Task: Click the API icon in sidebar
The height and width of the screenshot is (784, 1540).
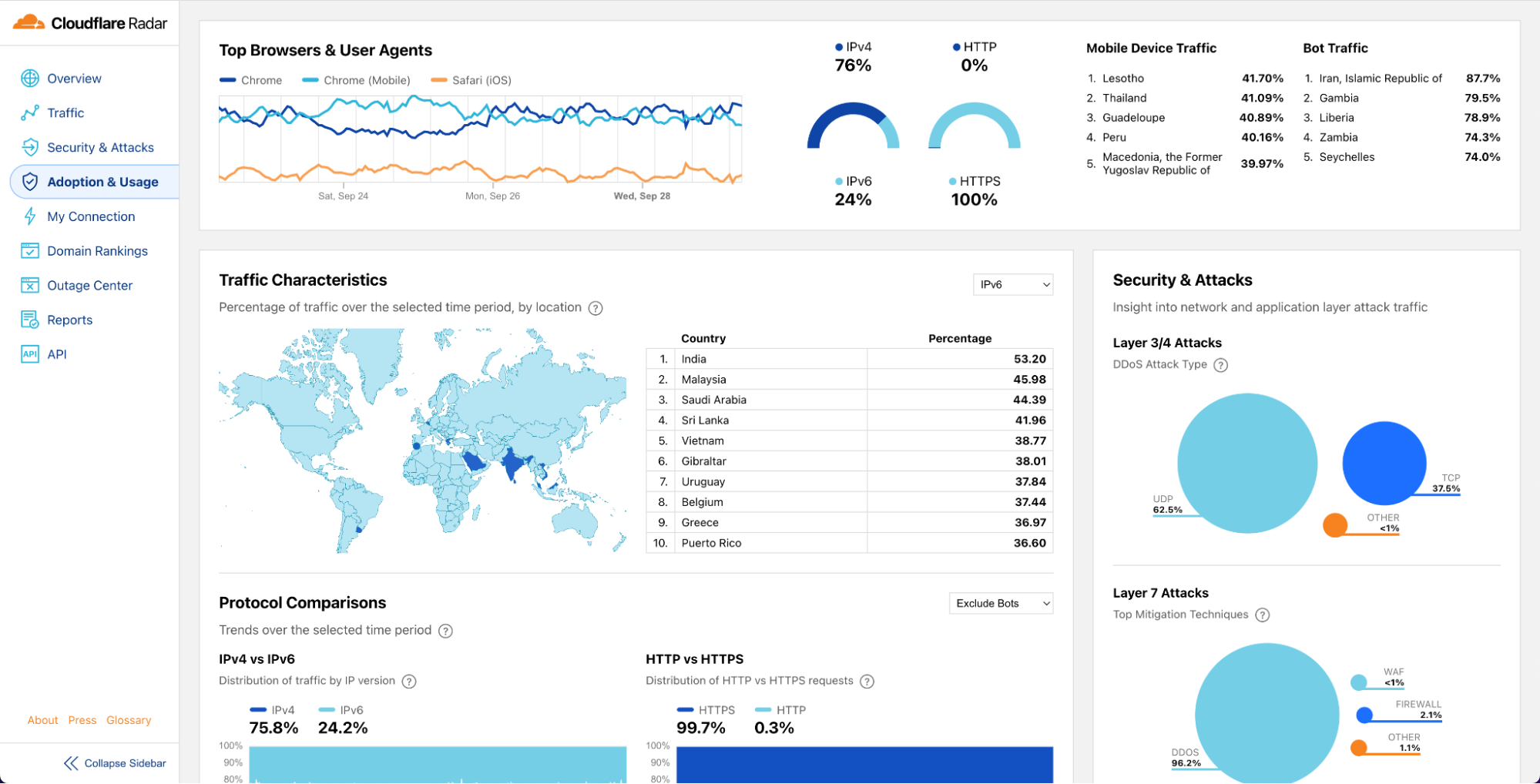Action: 30,354
